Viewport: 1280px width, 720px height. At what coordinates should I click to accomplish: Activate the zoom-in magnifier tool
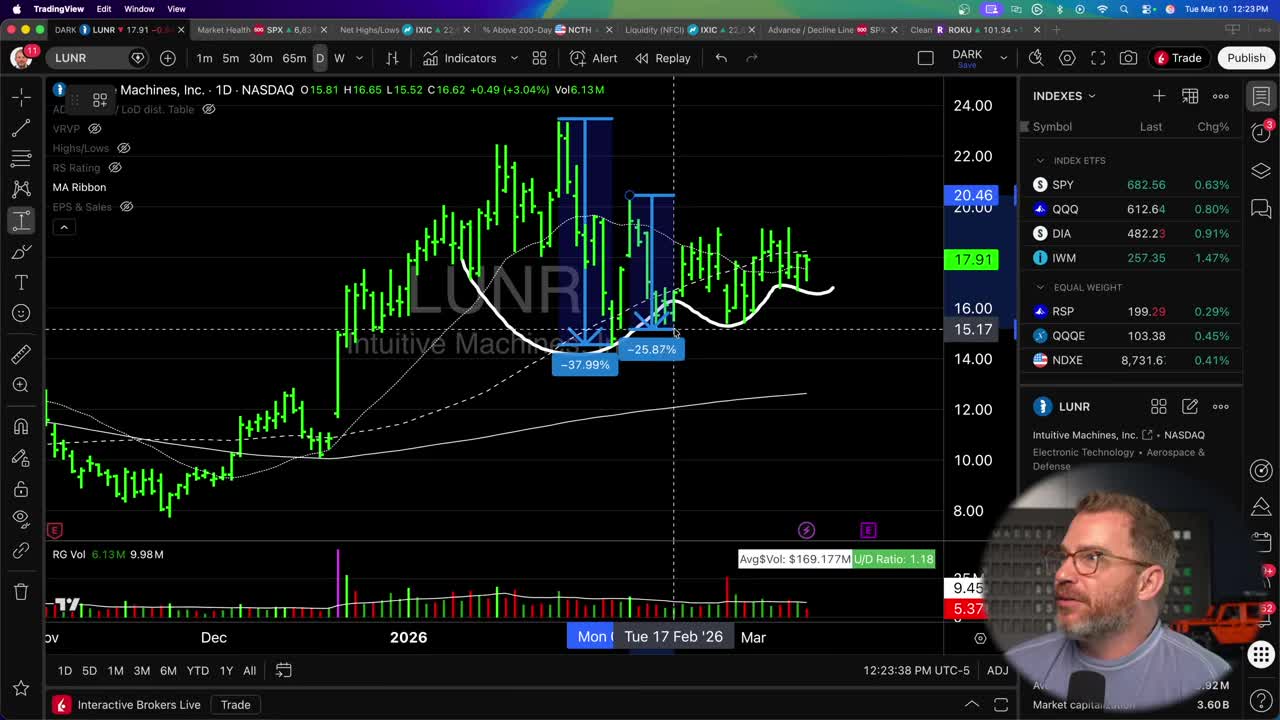[x=20, y=385]
